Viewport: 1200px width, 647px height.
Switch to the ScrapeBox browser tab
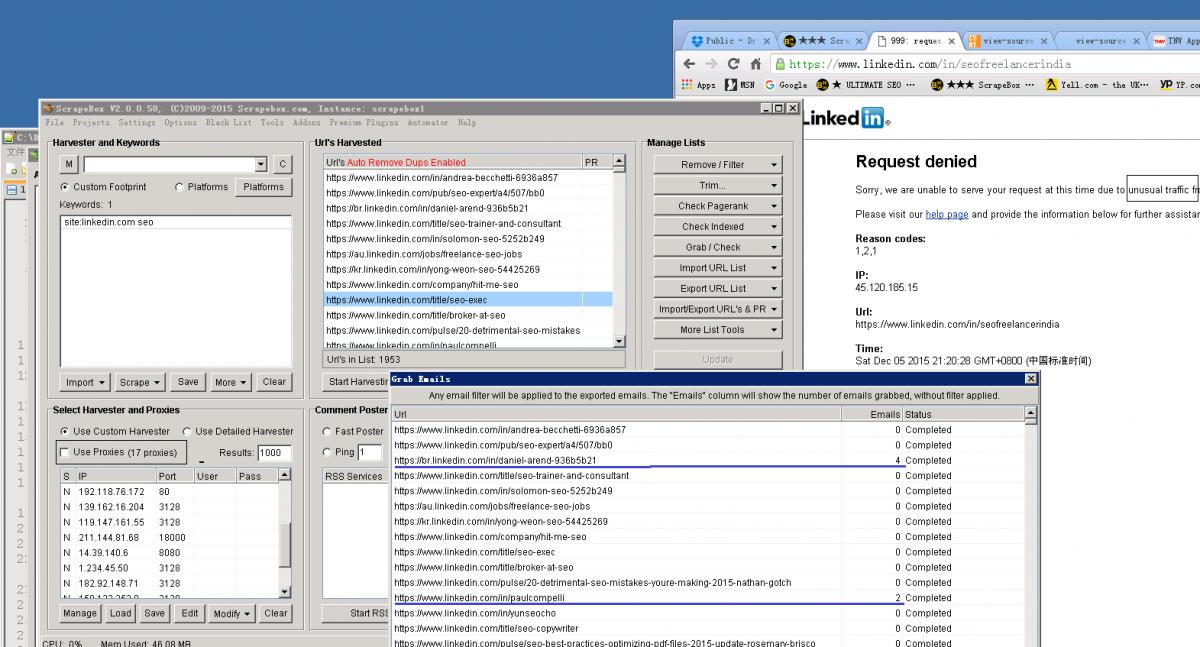coord(824,41)
